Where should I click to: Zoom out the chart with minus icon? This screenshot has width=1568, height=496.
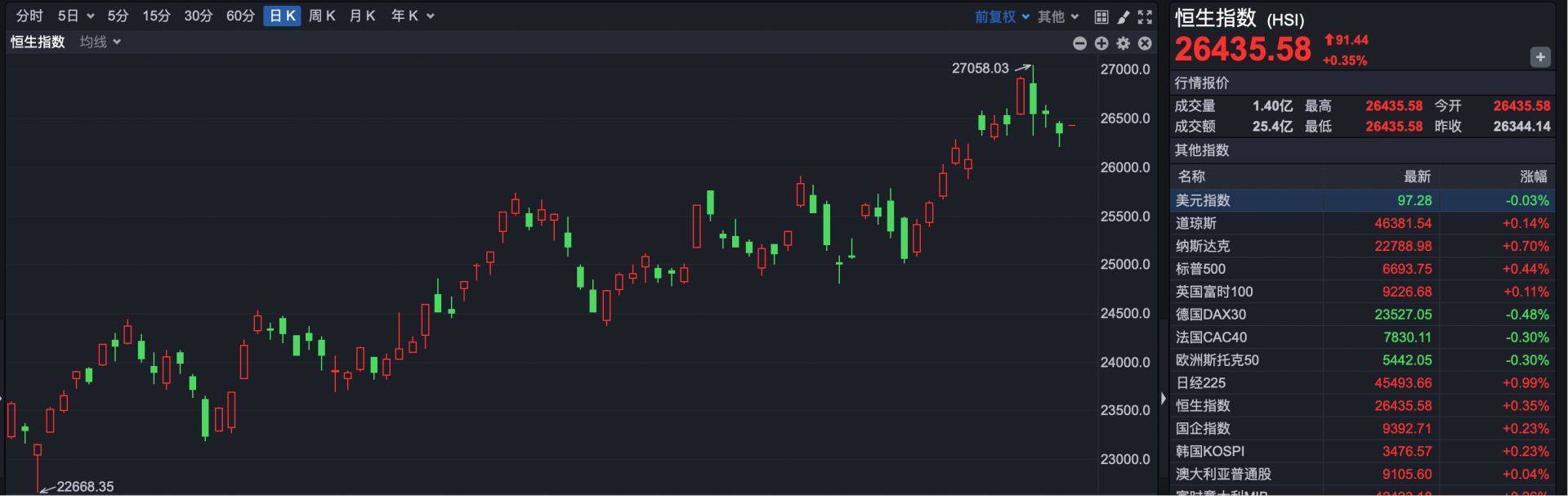[1079, 43]
